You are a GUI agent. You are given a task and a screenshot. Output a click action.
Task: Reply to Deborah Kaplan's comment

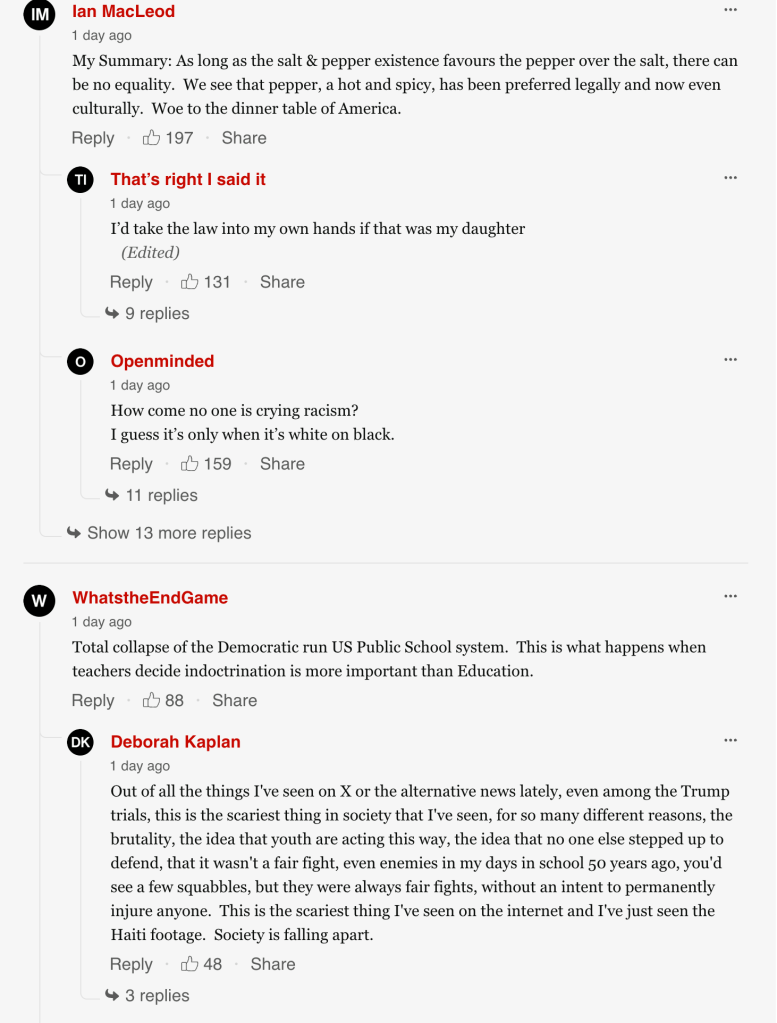point(131,964)
